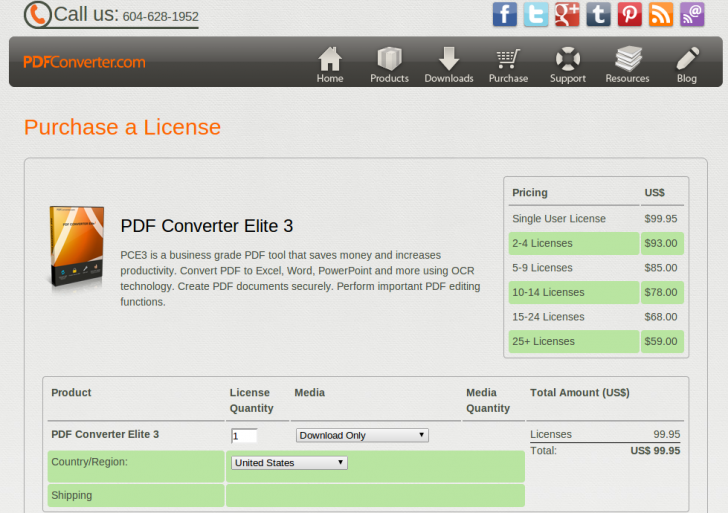Open the Resources navigation item

coord(627,64)
